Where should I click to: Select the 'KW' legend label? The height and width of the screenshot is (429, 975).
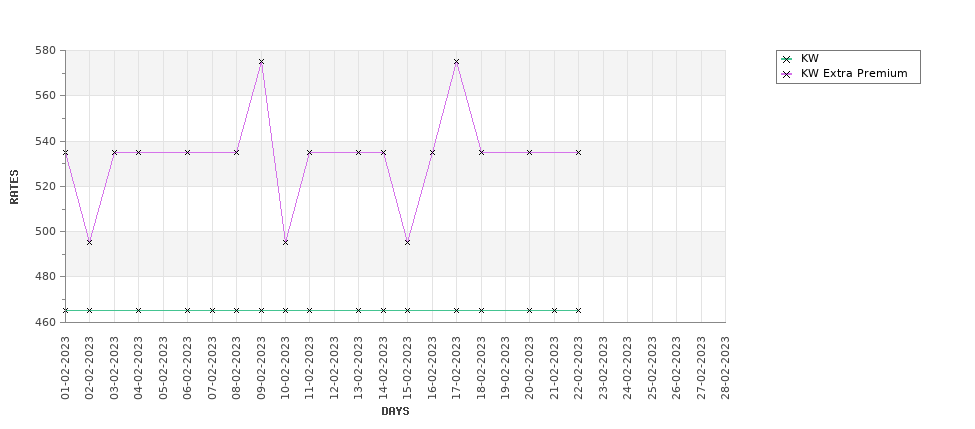pos(810,59)
